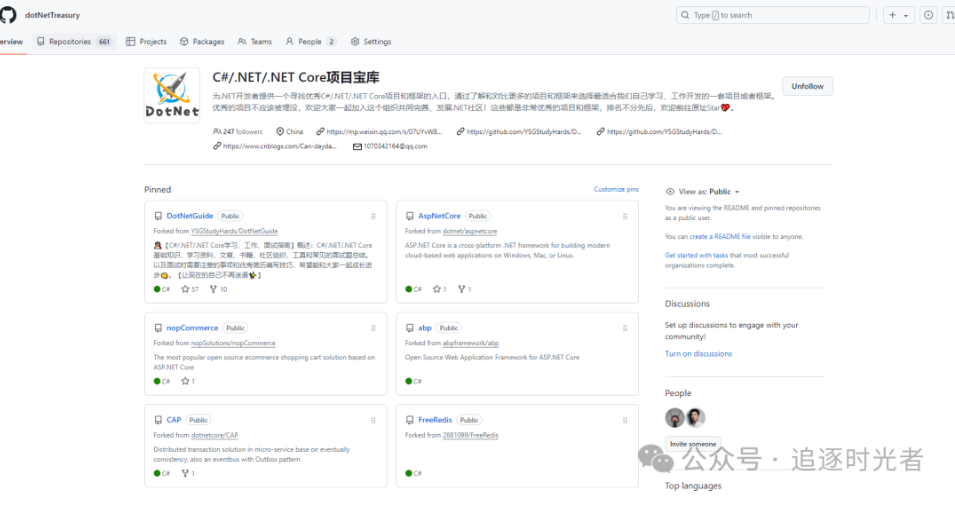Open the People tab
955x515 pixels.
point(311,41)
